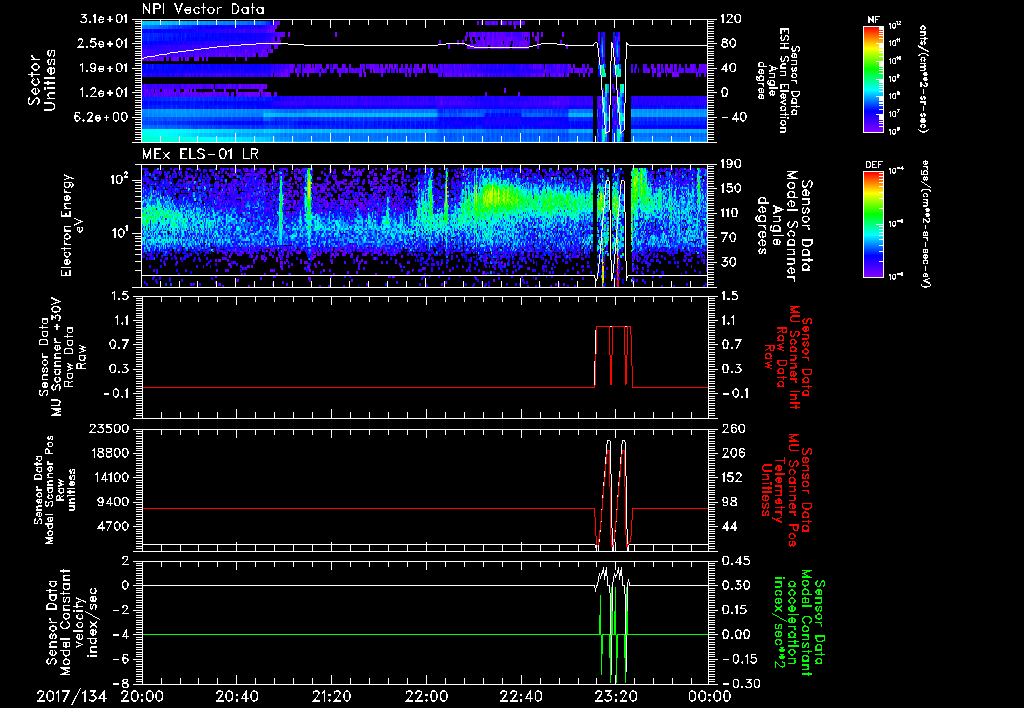Click the 22:40 time axis label
Viewport: 1024px width, 708px height.
(x=520, y=696)
